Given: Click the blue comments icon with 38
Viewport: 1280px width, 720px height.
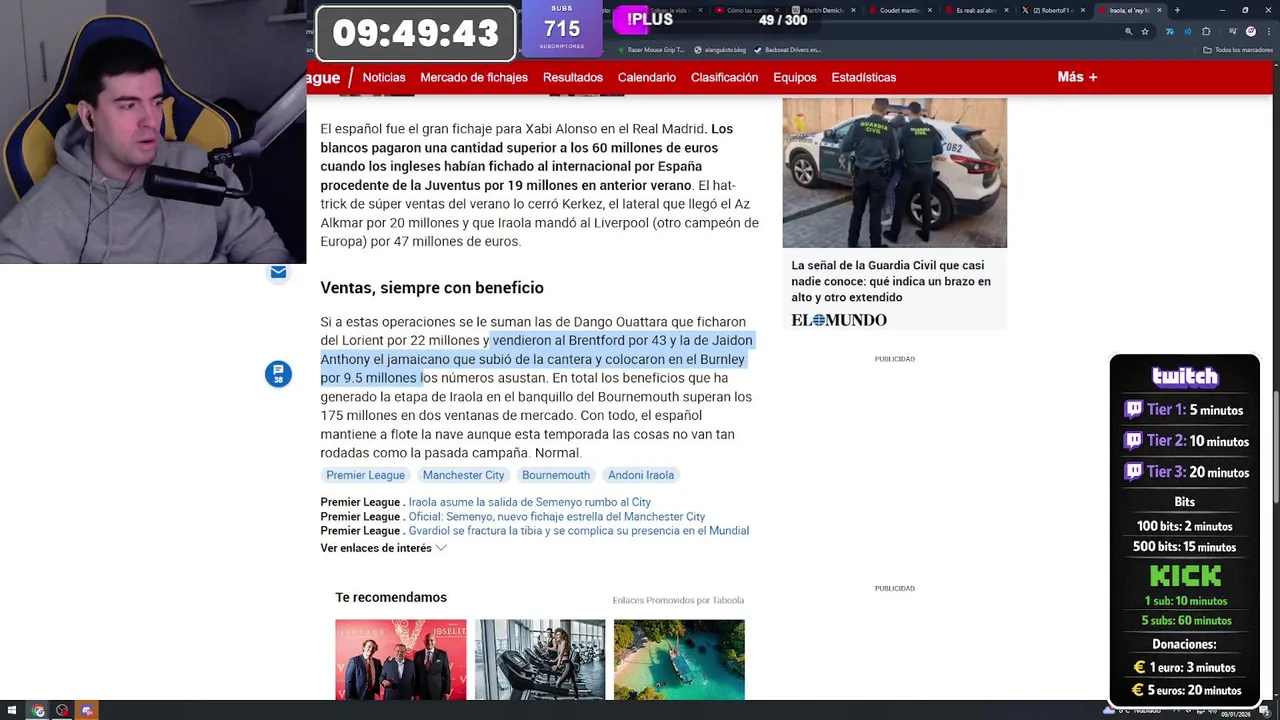Looking at the screenshot, I should pyautogui.click(x=278, y=374).
